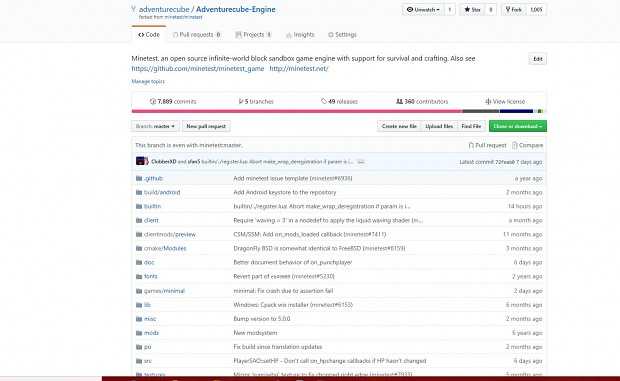The image size is (620, 381).
Task: Open 'Better document behavior of on_punchplayer' commit
Action: point(293,262)
